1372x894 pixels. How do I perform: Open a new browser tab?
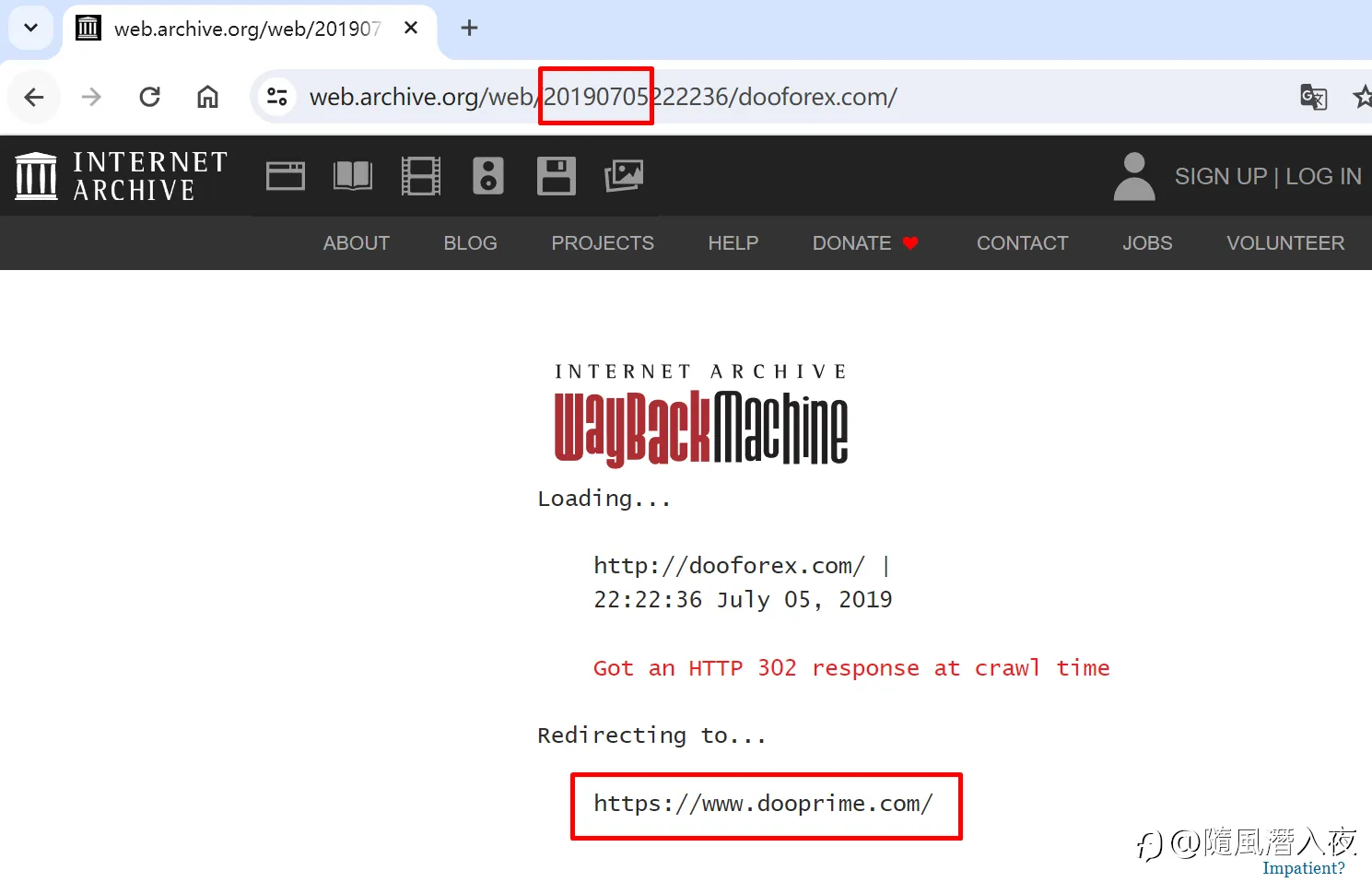click(469, 29)
